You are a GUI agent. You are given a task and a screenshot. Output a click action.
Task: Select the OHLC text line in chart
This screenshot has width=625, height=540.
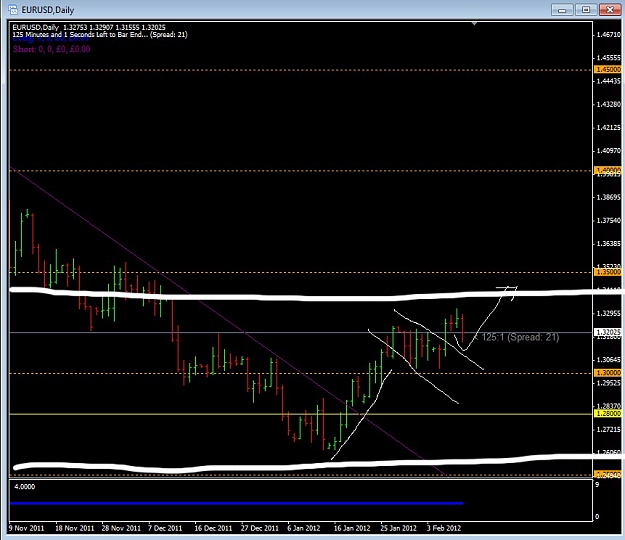tap(89, 27)
